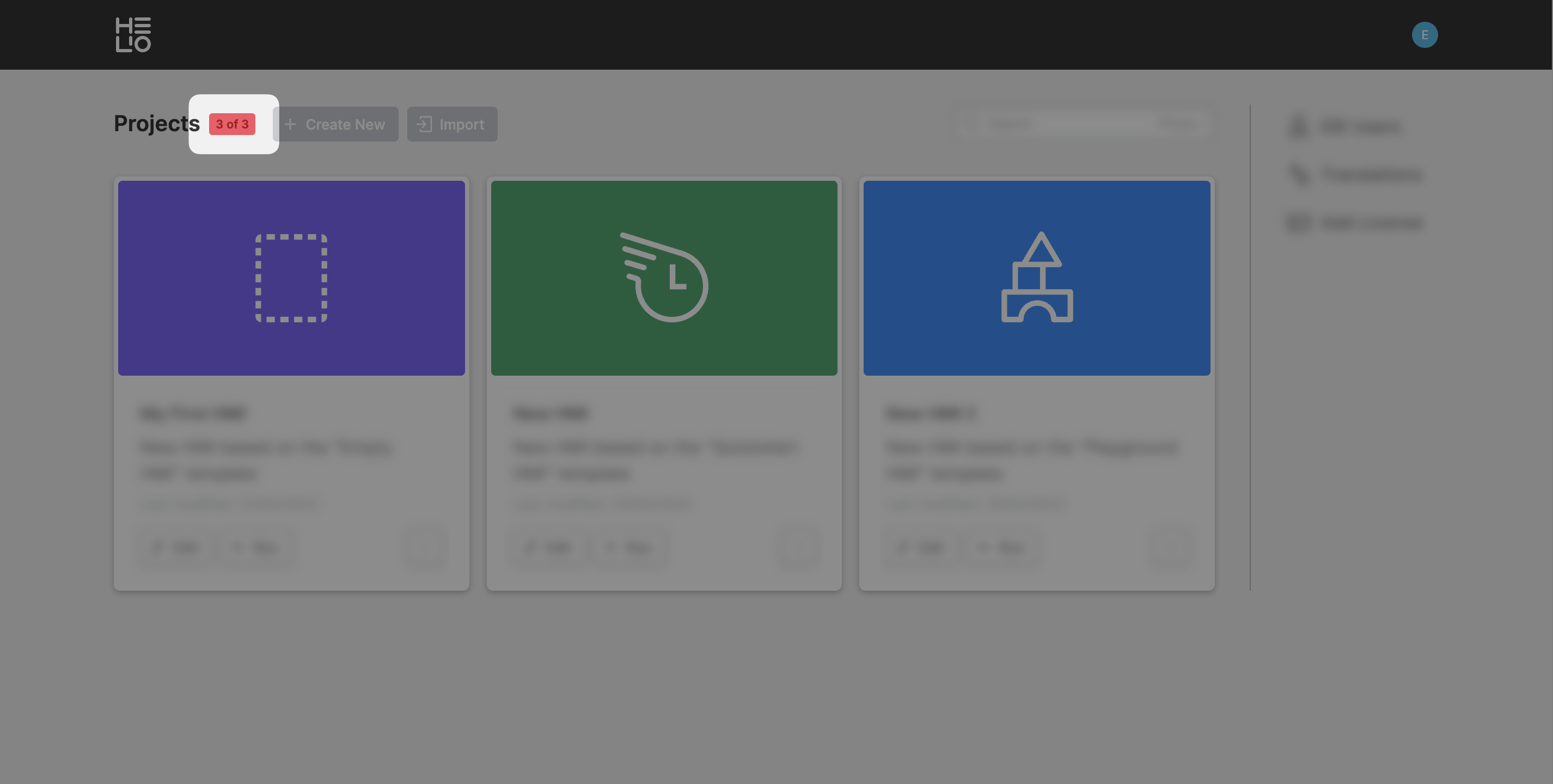Click the Create New button

click(x=337, y=124)
